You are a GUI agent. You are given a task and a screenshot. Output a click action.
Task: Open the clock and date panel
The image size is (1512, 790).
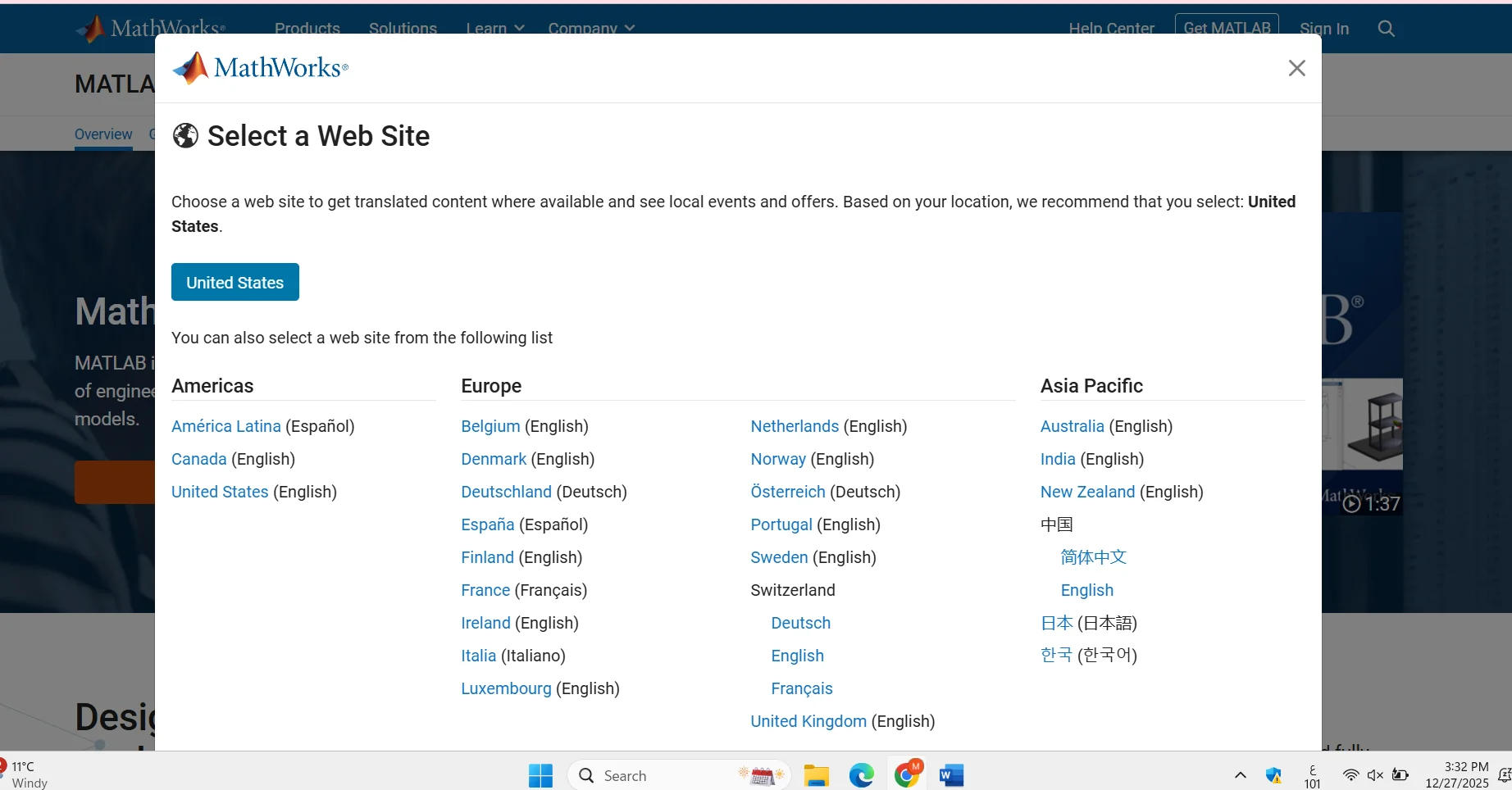(x=1457, y=775)
